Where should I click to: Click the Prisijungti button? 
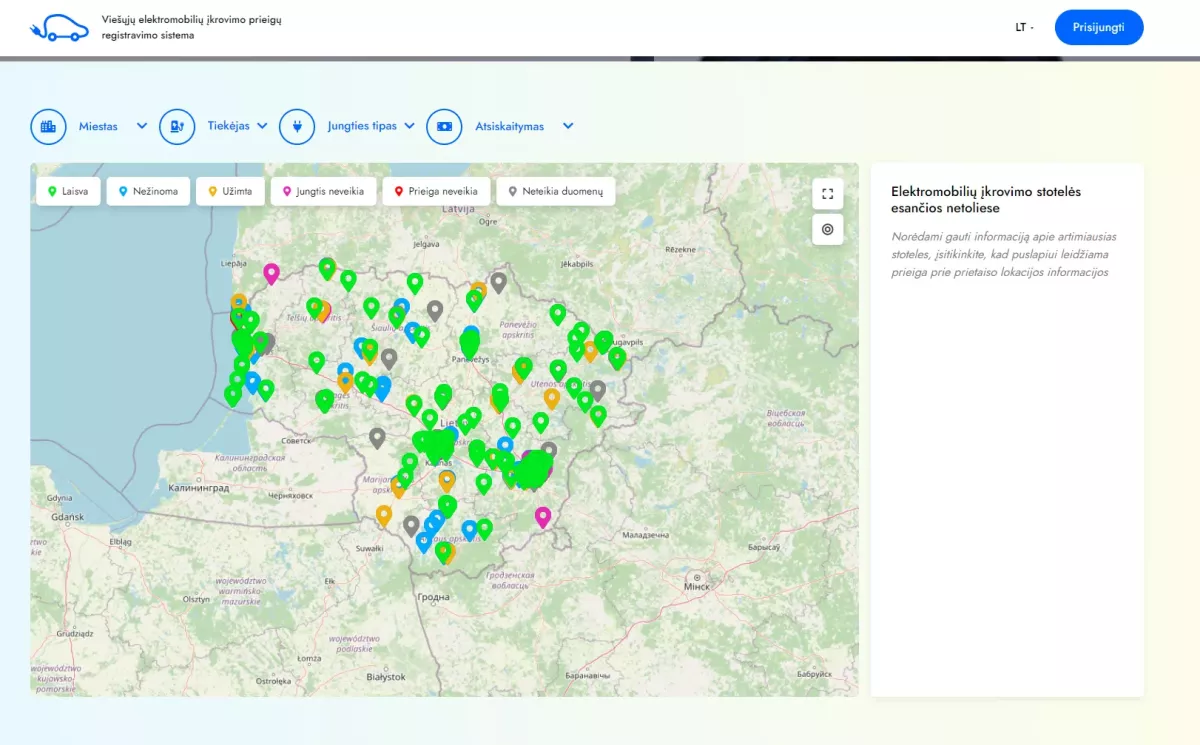(x=1099, y=27)
